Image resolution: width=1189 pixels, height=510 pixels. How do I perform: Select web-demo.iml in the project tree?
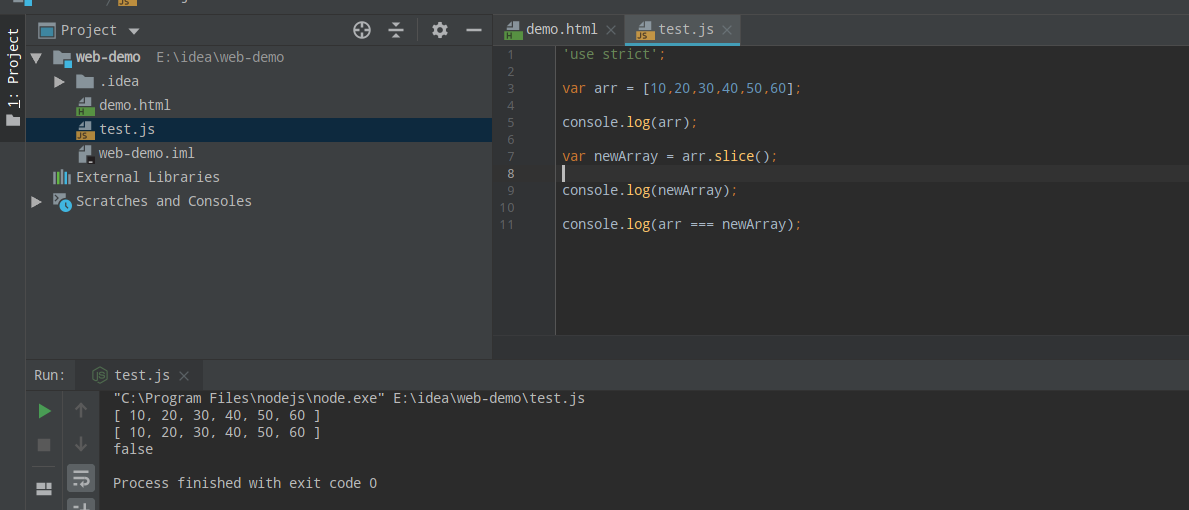[x=146, y=153]
